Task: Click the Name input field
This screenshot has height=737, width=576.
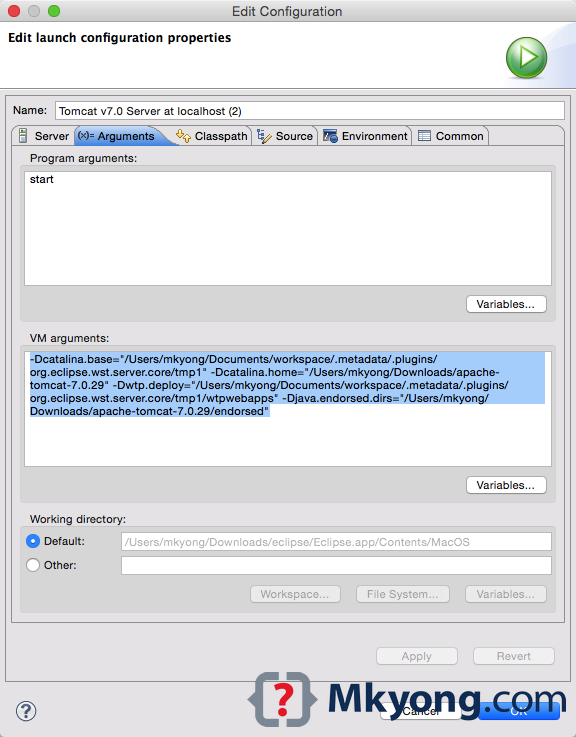Action: pyautogui.click(x=310, y=111)
